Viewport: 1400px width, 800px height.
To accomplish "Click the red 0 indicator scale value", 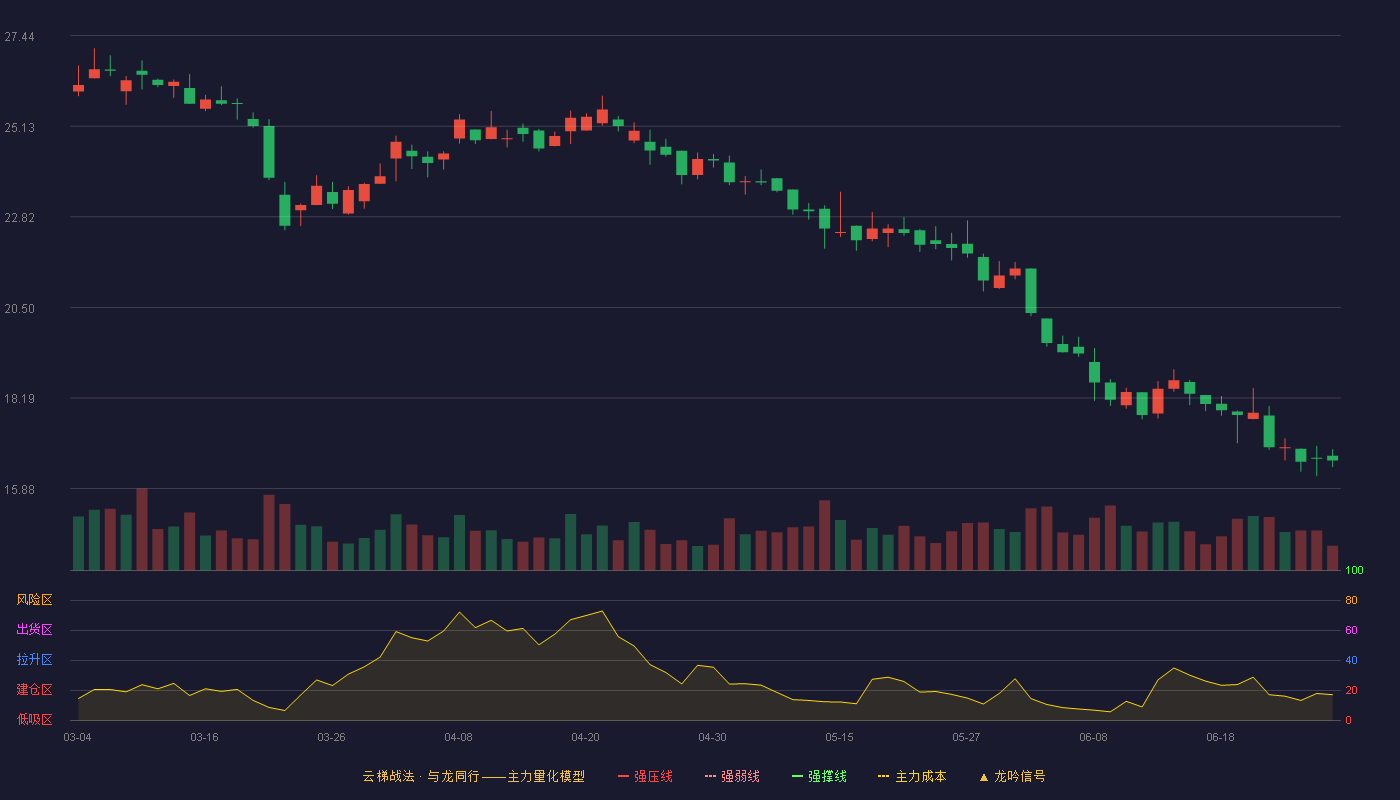I will [x=1348, y=720].
